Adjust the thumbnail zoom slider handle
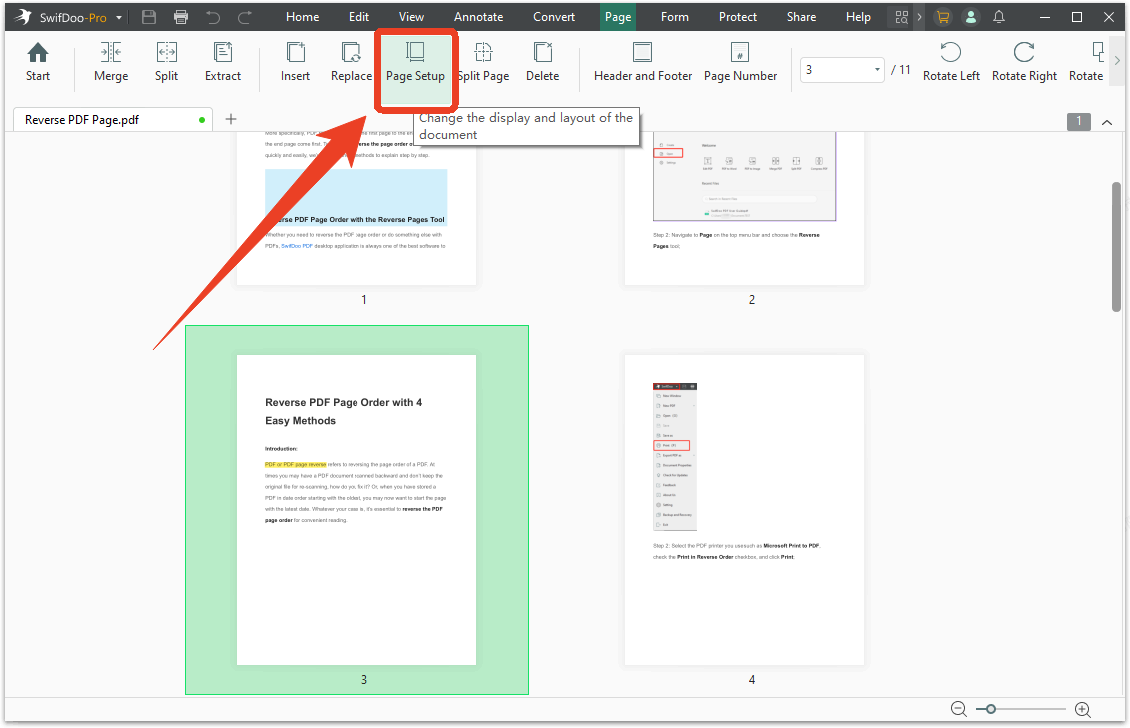The height and width of the screenshot is (728, 1130). tap(991, 709)
